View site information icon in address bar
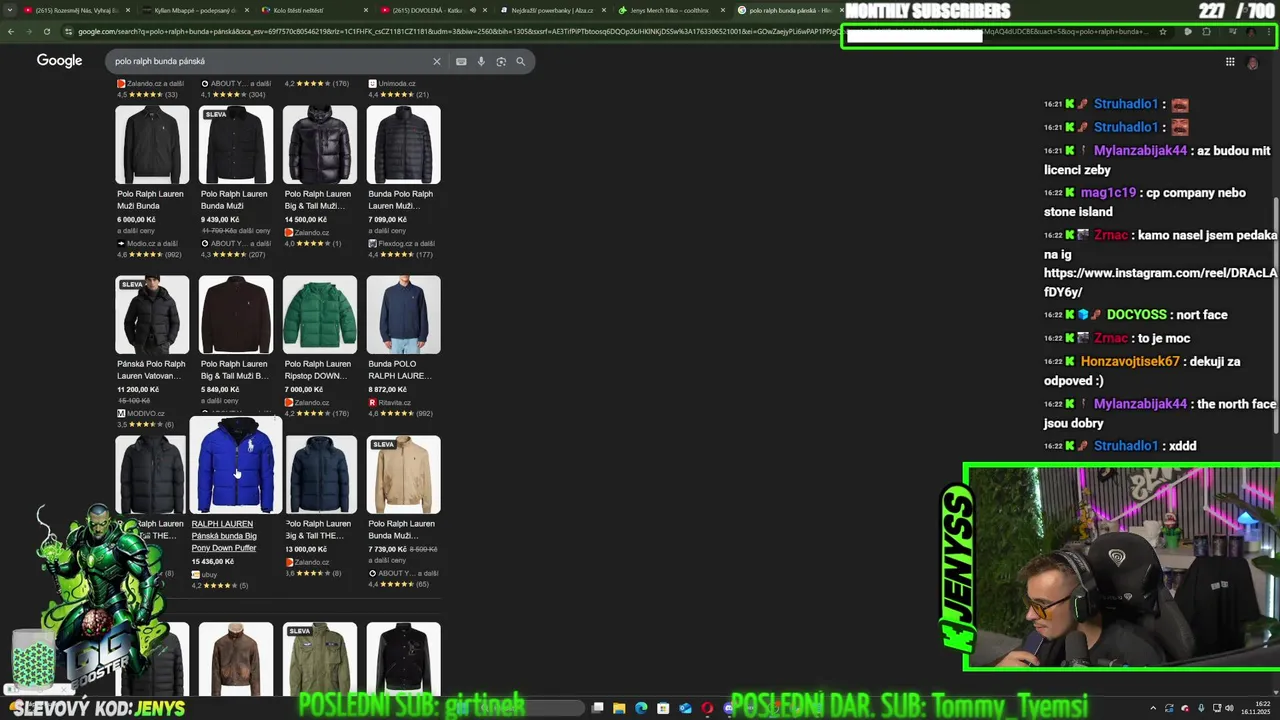 [x=68, y=31]
